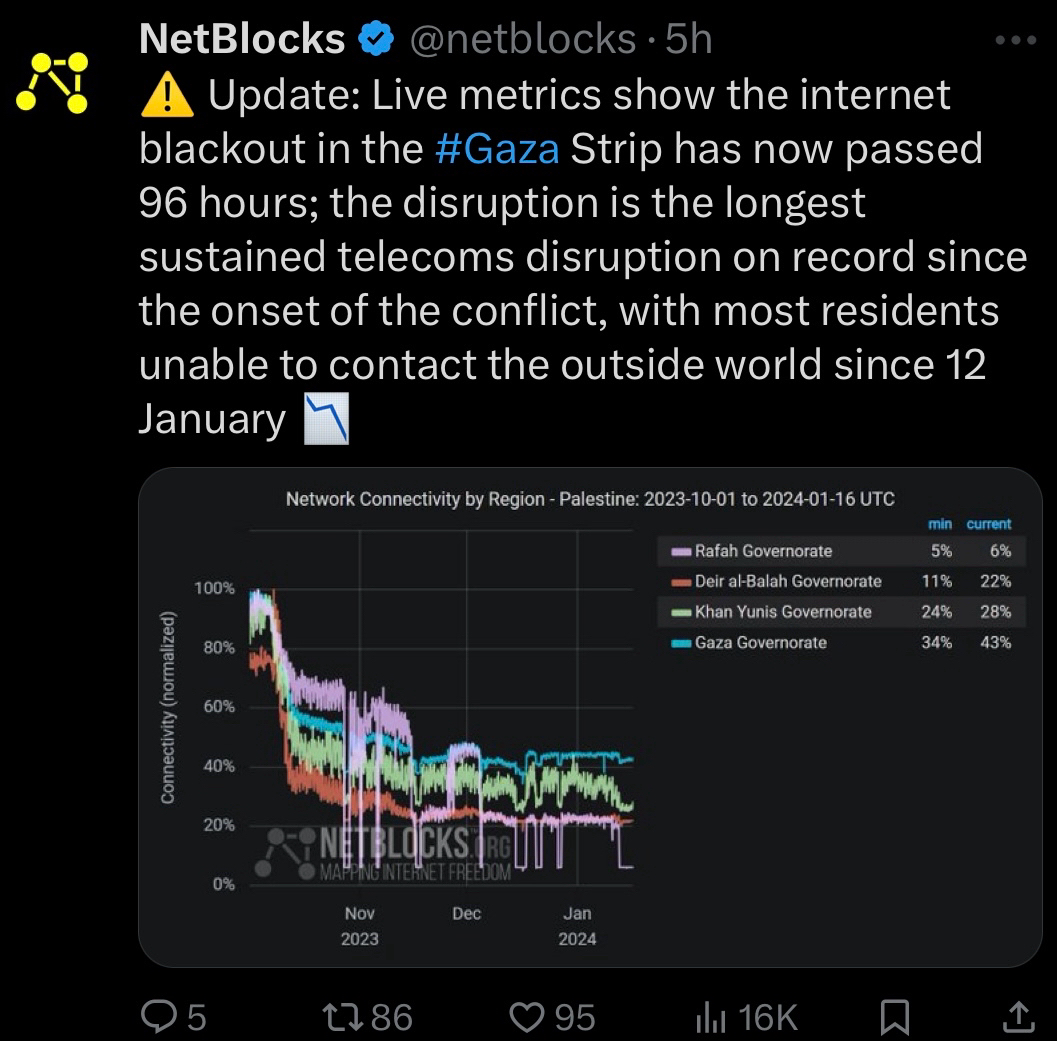Reply to the tweet via comment icon
The height and width of the screenshot is (1041, 1057).
160,1017
